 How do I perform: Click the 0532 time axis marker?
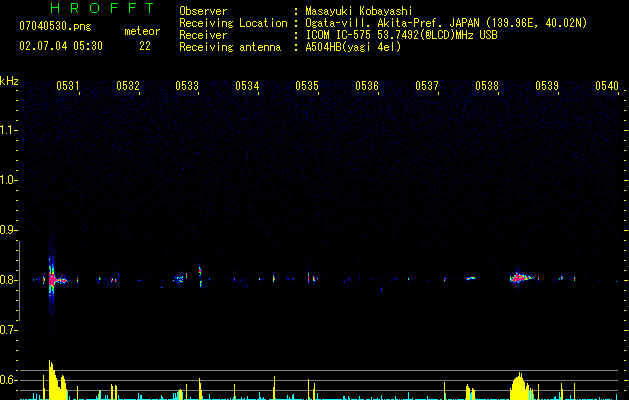(128, 86)
